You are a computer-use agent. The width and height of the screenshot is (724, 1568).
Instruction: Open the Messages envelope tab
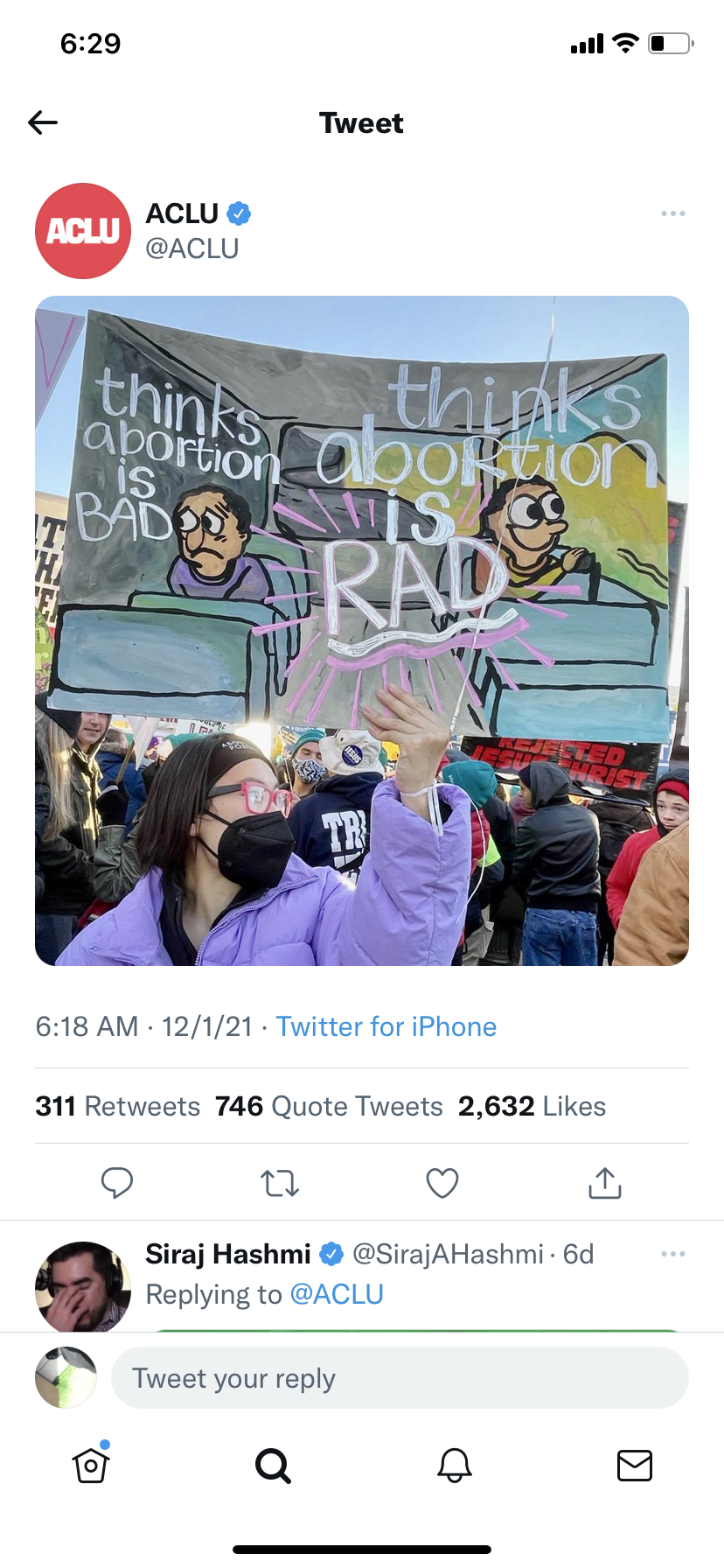point(634,1465)
